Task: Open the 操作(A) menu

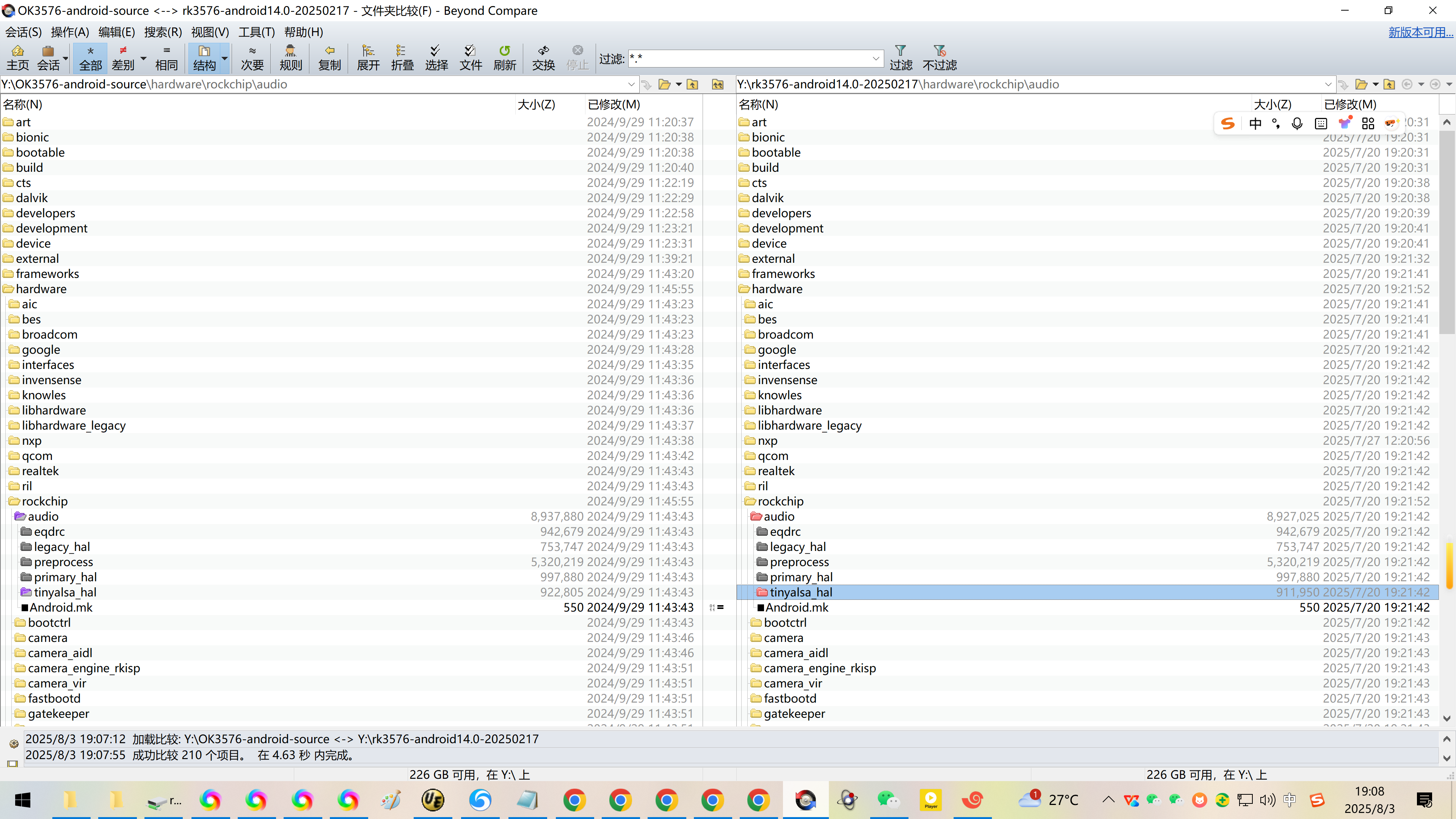Action: click(x=69, y=32)
